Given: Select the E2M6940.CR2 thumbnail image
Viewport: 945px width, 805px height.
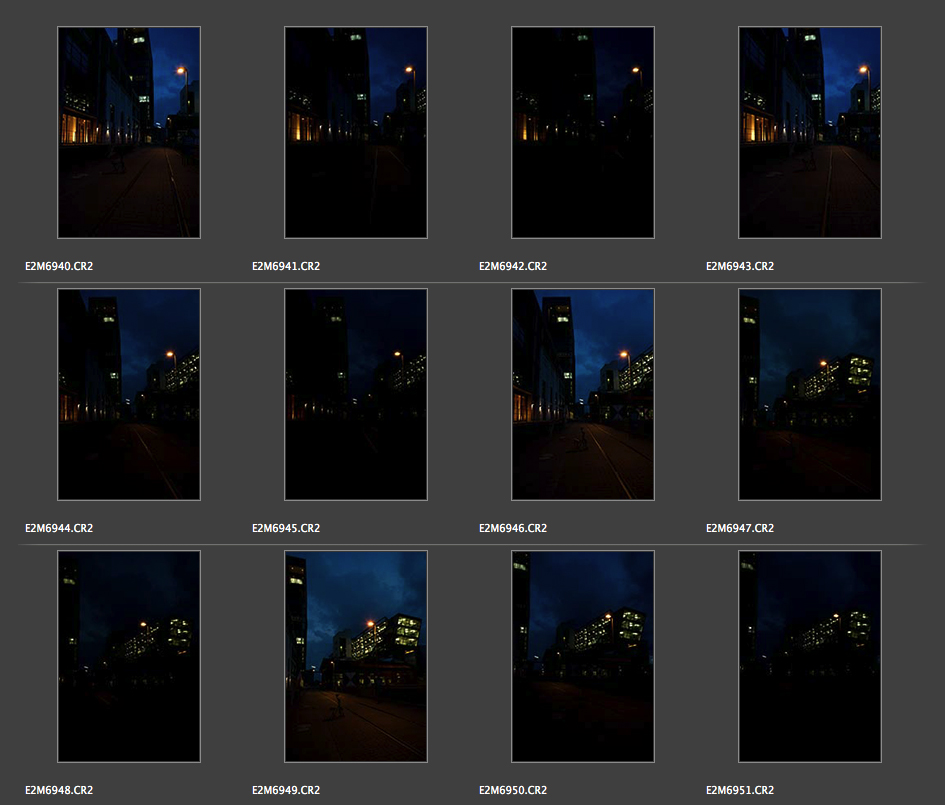Looking at the screenshot, I should (129, 132).
